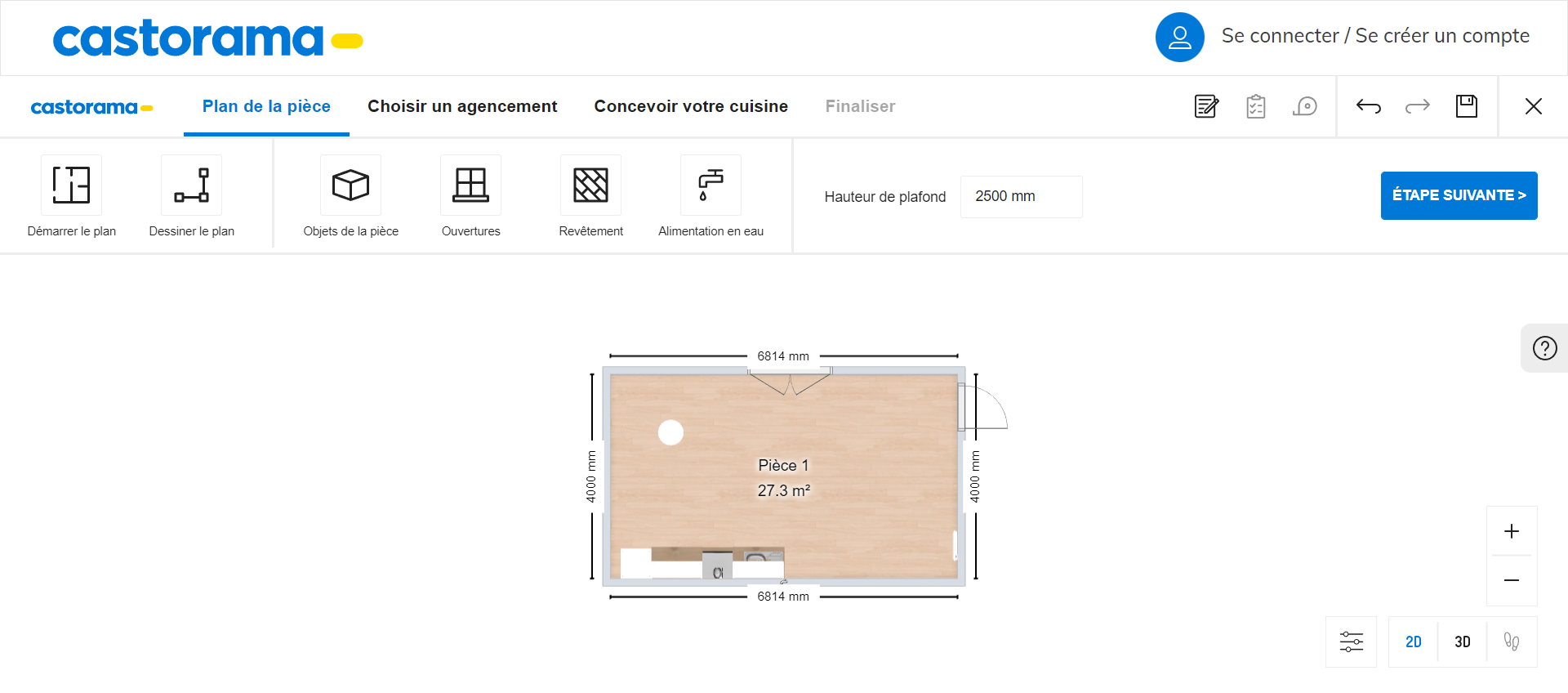The width and height of the screenshot is (1568, 693).
Task: Open Concevoir votre cuisine tab
Action: 691,106
